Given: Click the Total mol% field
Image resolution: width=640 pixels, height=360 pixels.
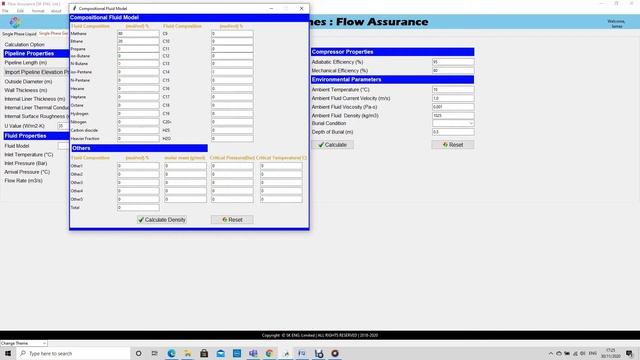Looking at the screenshot, I should tap(138, 208).
